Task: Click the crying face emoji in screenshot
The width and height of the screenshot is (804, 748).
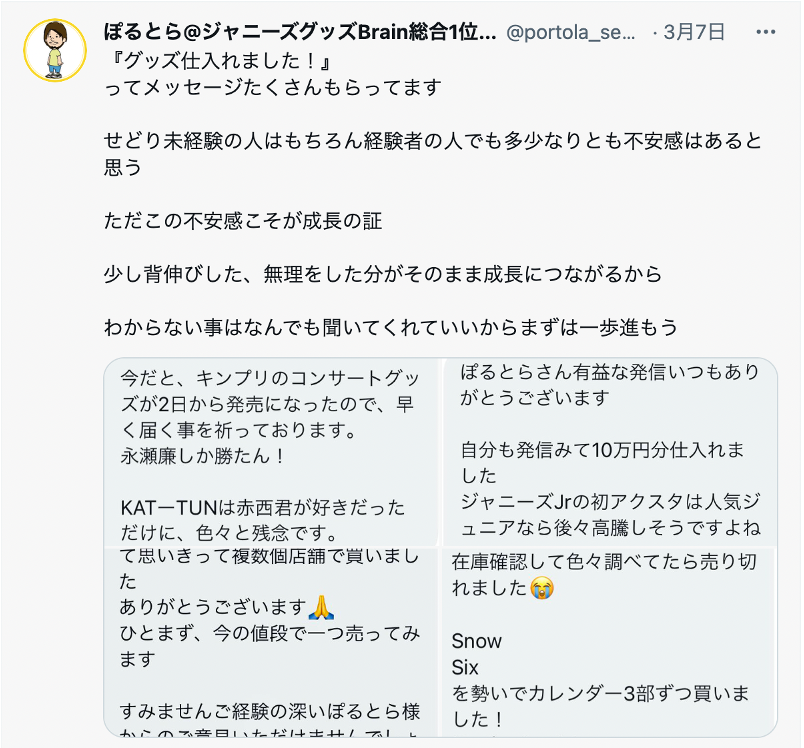Action: pos(542,588)
